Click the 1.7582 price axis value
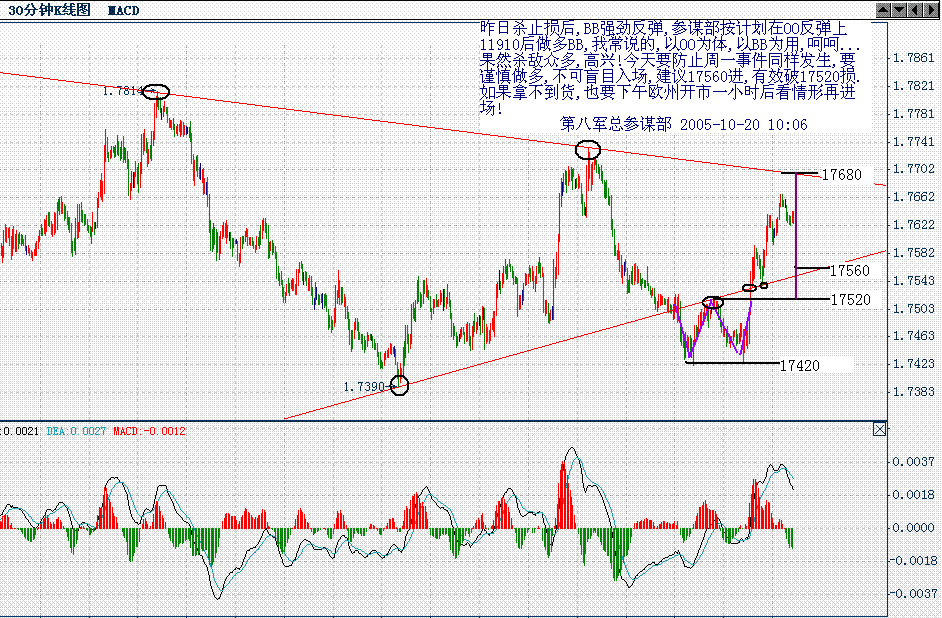 (914, 253)
